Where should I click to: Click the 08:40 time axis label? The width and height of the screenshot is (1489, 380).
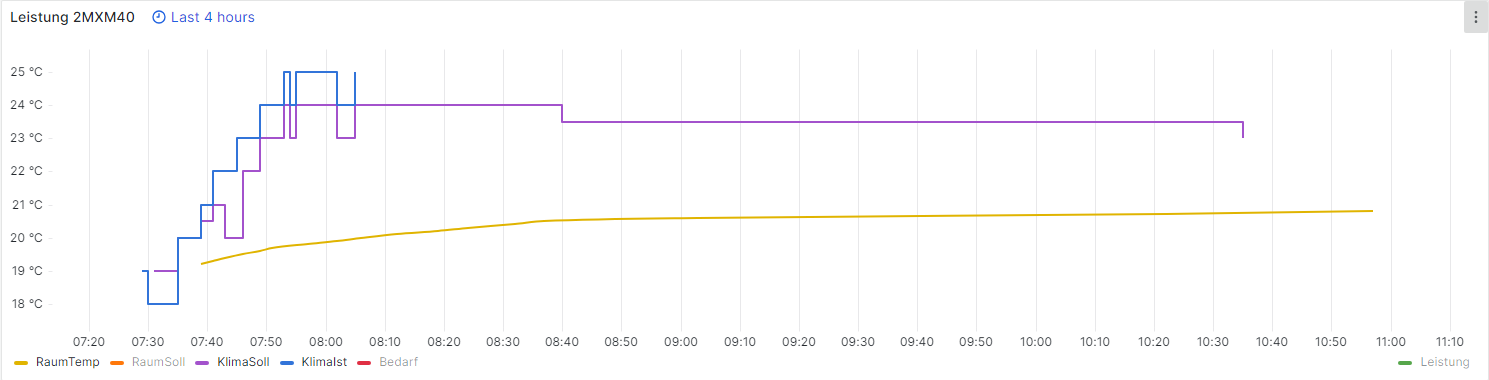(x=562, y=341)
